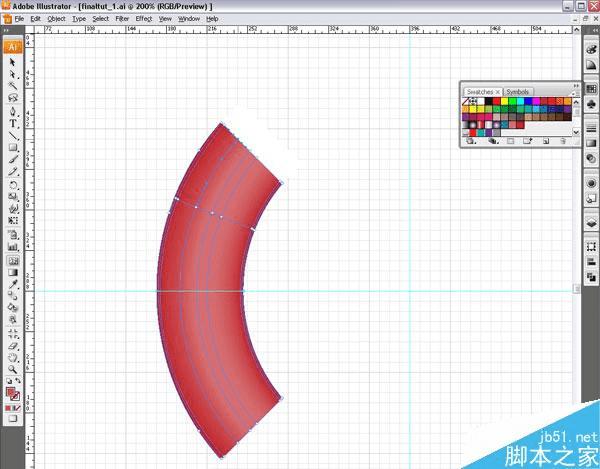Select the Symbol Sprayer tool
The width and height of the screenshot is (600, 469).
pos(13,235)
